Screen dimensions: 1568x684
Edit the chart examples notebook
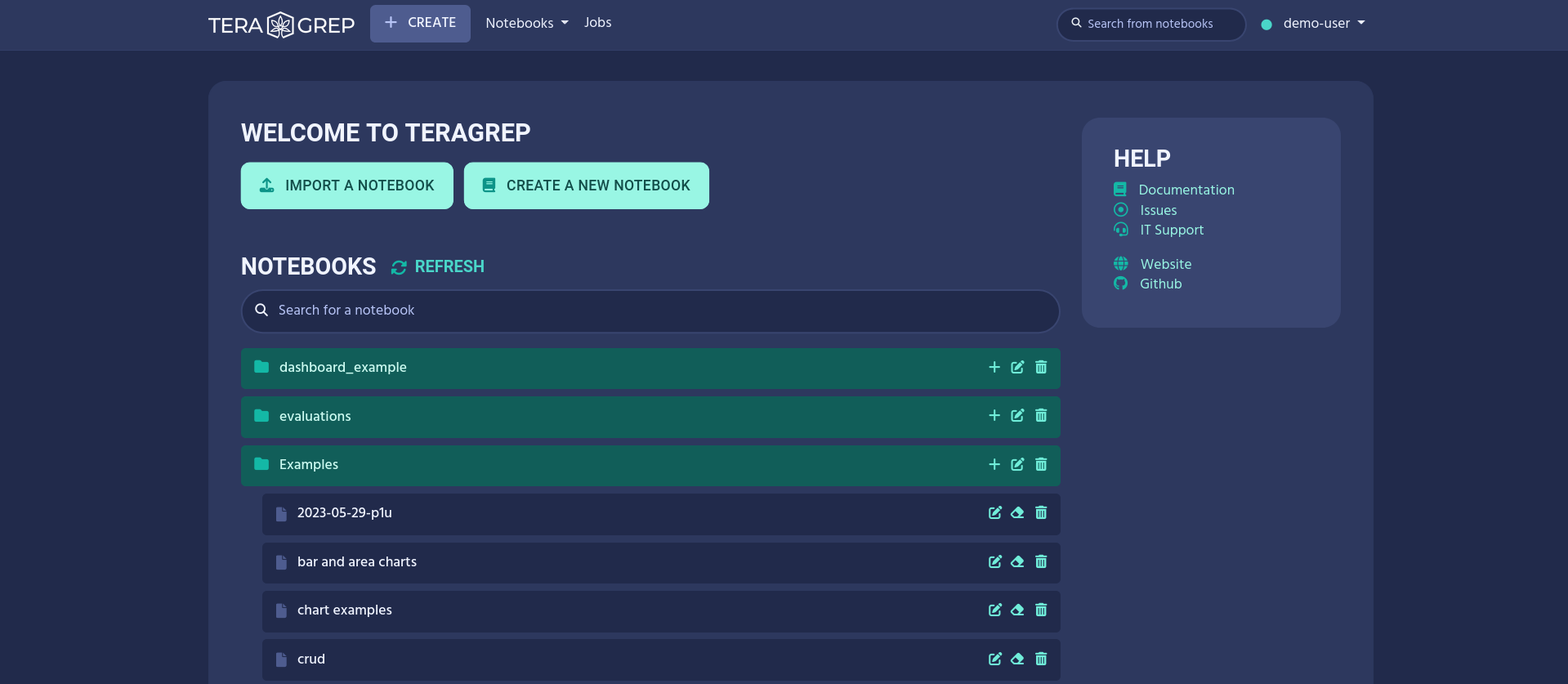pyautogui.click(x=995, y=610)
